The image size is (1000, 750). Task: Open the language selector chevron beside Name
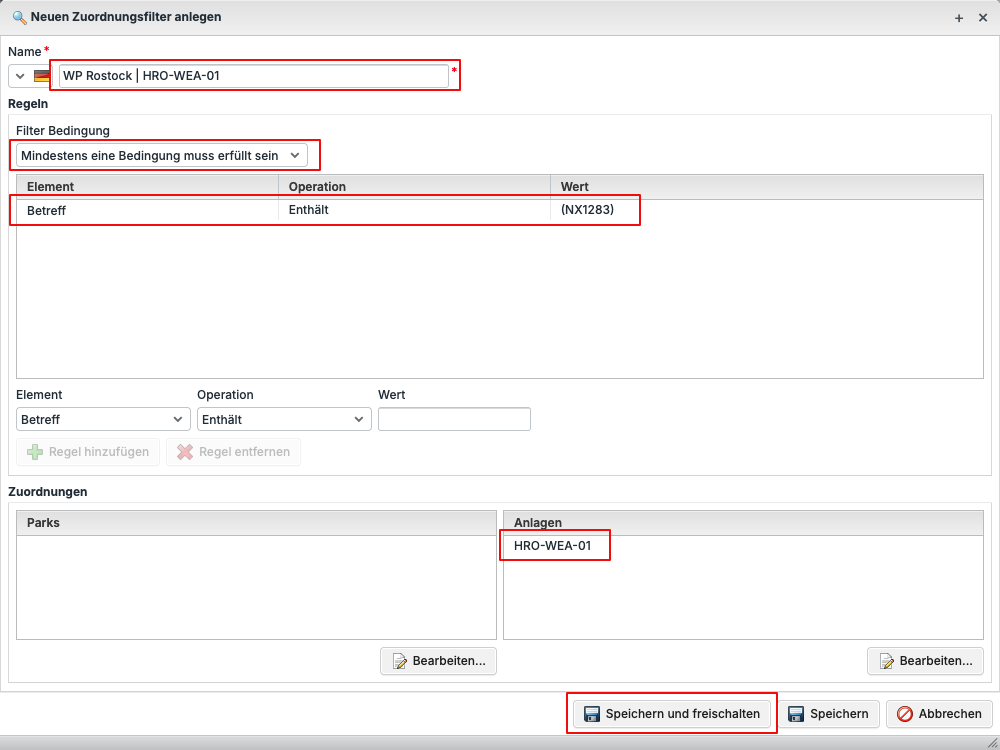pos(20,76)
